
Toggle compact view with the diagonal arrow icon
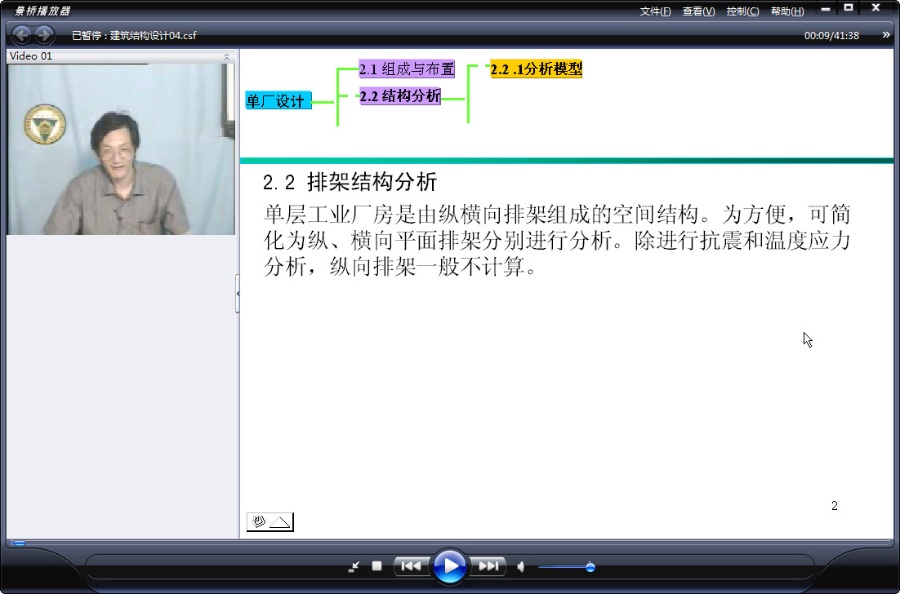click(x=354, y=566)
